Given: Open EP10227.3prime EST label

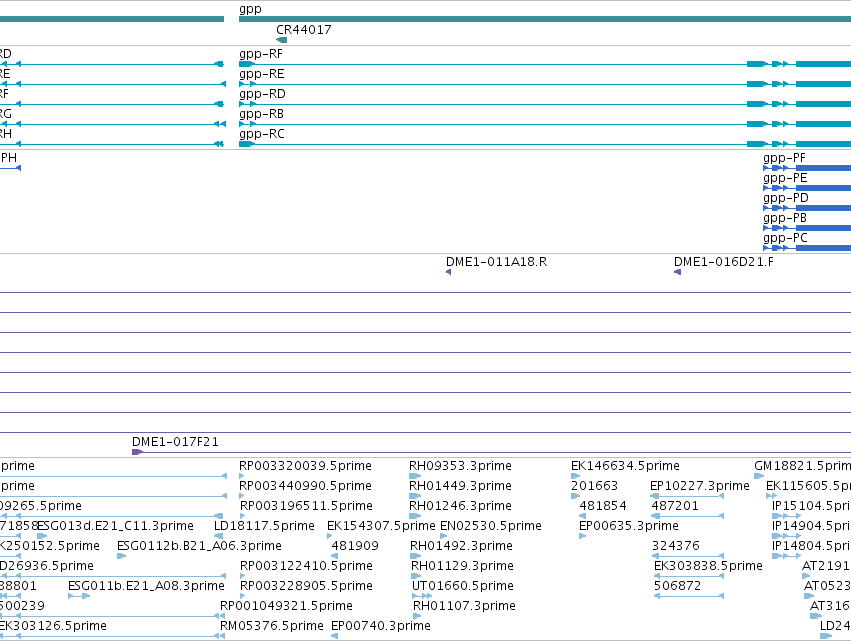Looking at the screenshot, I should point(700,486).
